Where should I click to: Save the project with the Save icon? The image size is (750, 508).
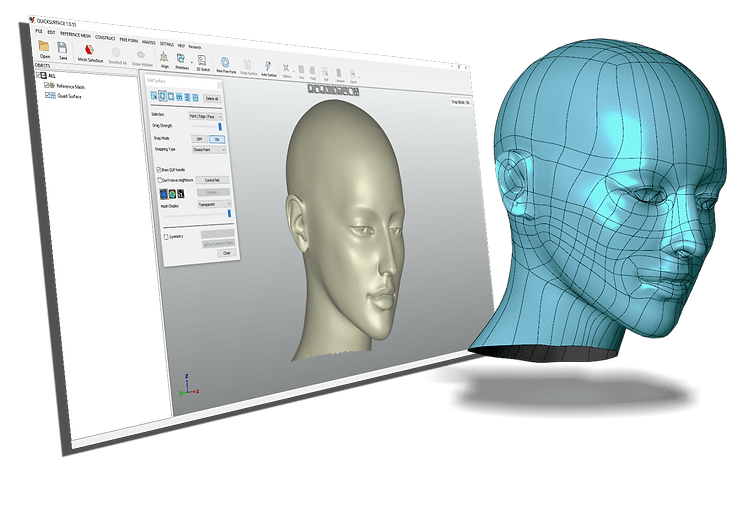pyautogui.click(x=62, y=48)
